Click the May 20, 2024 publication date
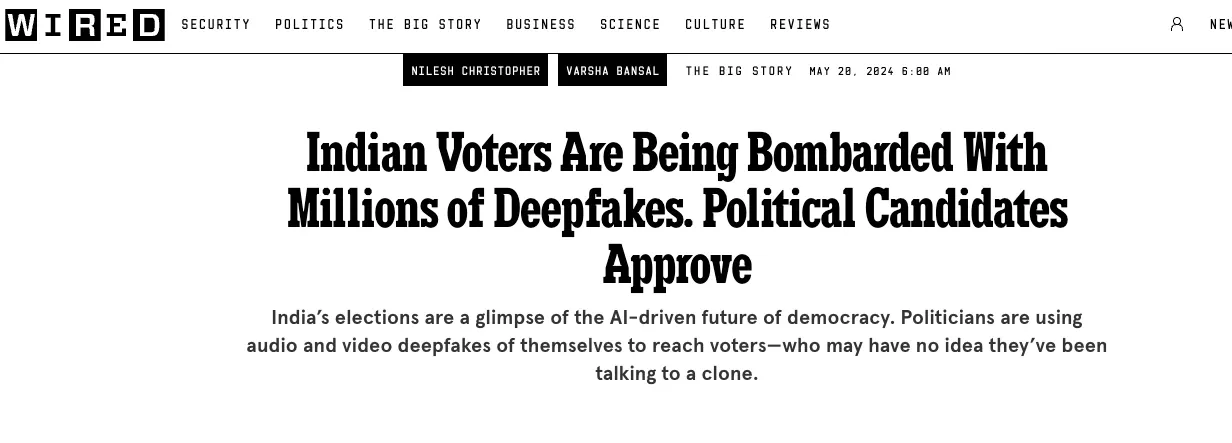Screen dimensions: 1232x443 [880, 71]
